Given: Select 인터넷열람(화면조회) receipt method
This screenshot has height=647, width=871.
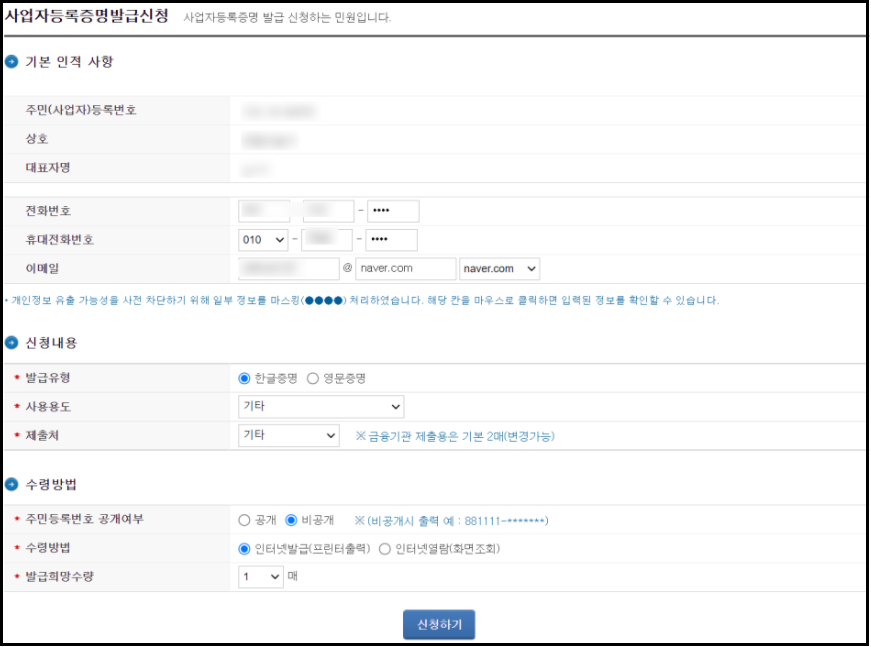Looking at the screenshot, I should [384, 549].
